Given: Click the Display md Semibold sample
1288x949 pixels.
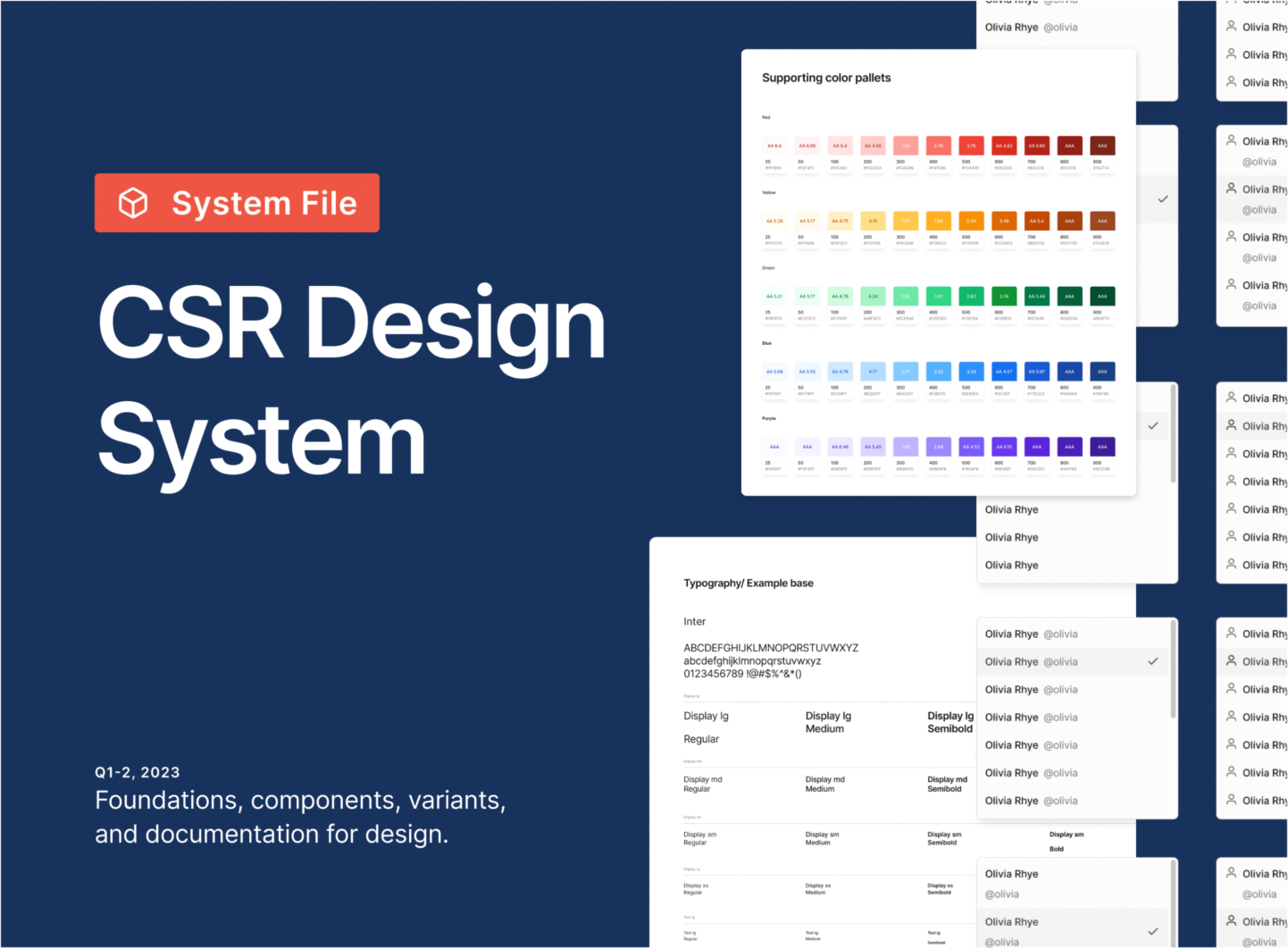Looking at the screenshot, I should [947, 784].
